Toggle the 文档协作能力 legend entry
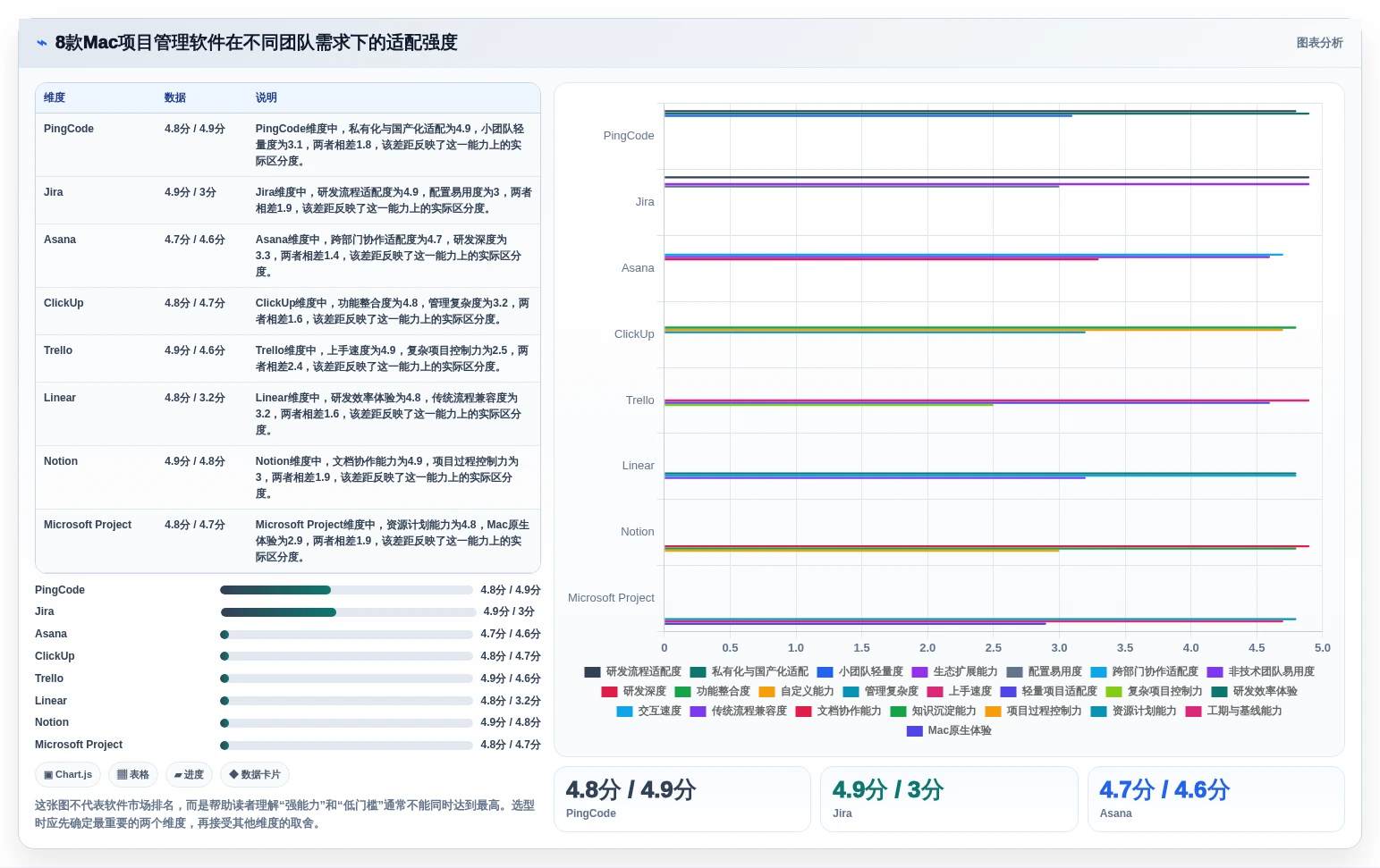The width and height of the screenshot is (1380, 868). (839, 711)
